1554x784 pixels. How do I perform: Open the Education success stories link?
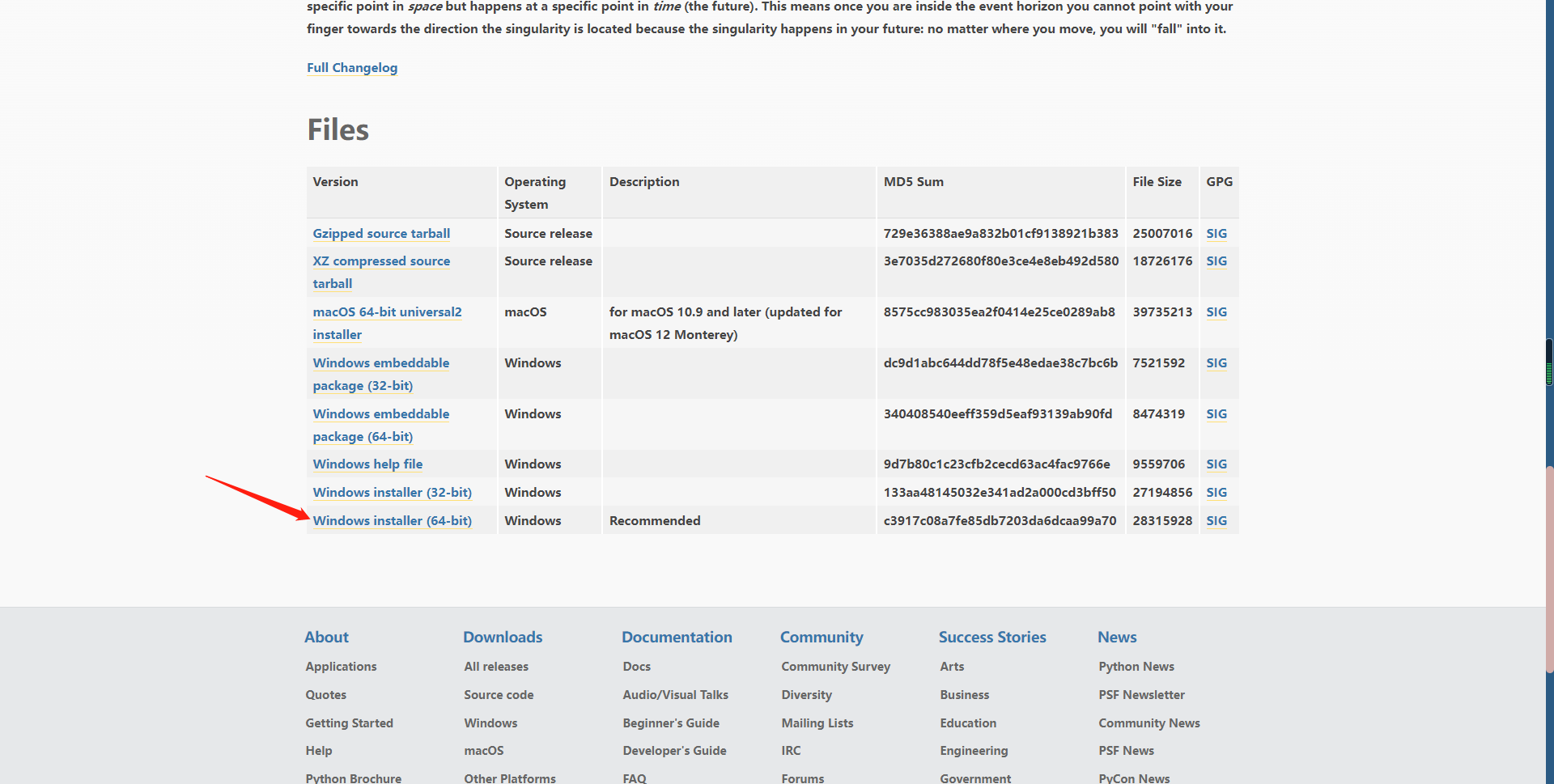(x=968, y=723)
